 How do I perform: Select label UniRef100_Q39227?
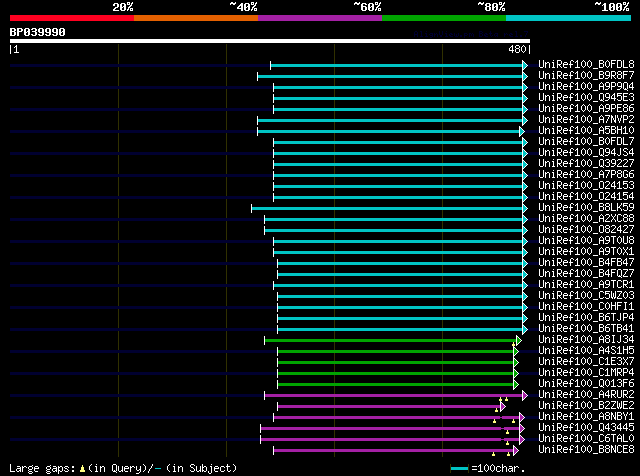[586, 164]
